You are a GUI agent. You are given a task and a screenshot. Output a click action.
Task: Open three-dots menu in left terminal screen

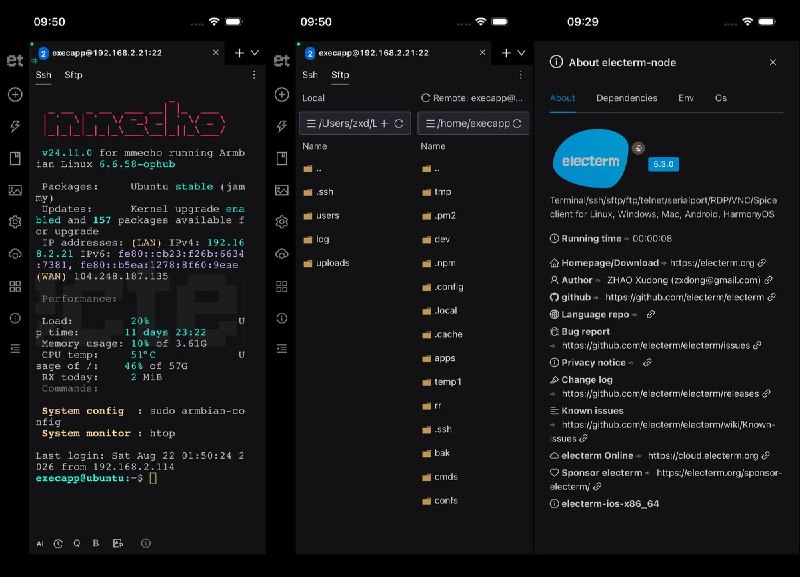tap(254, 75)
